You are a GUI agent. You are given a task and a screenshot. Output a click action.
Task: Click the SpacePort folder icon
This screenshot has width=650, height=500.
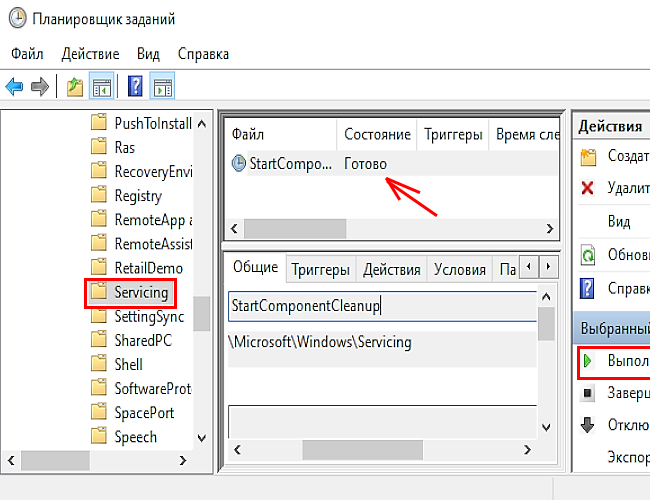99,412
